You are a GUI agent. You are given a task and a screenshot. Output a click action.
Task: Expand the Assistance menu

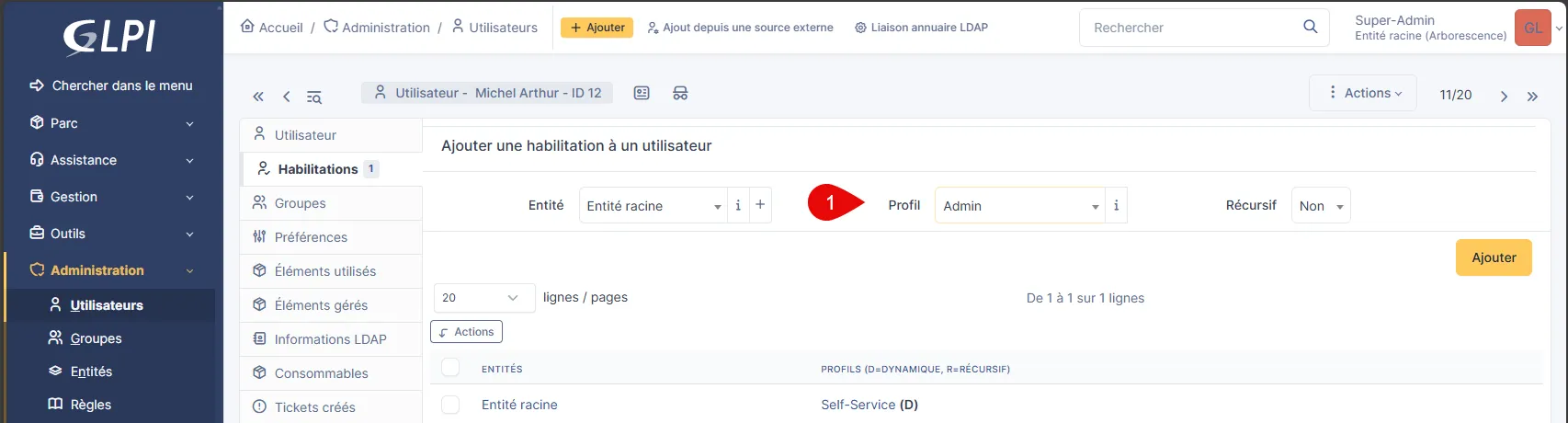click(112, 160)
